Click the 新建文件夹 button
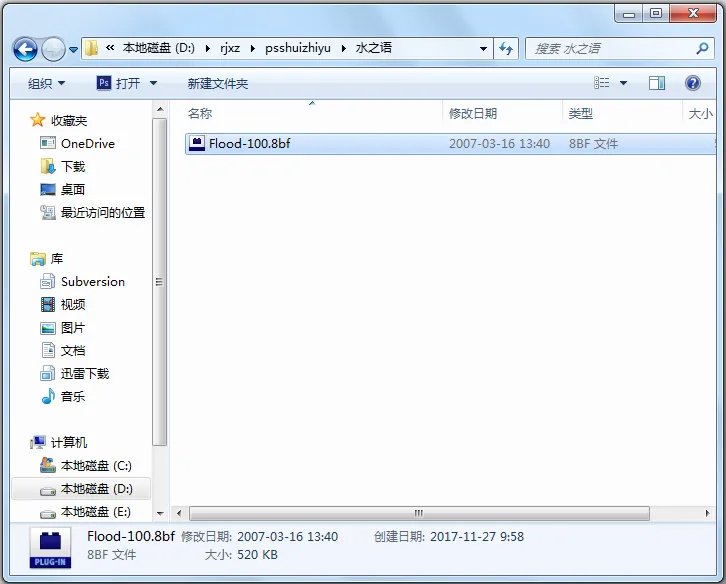The width and height of the screenshot is (726, 584). point(217,83)
